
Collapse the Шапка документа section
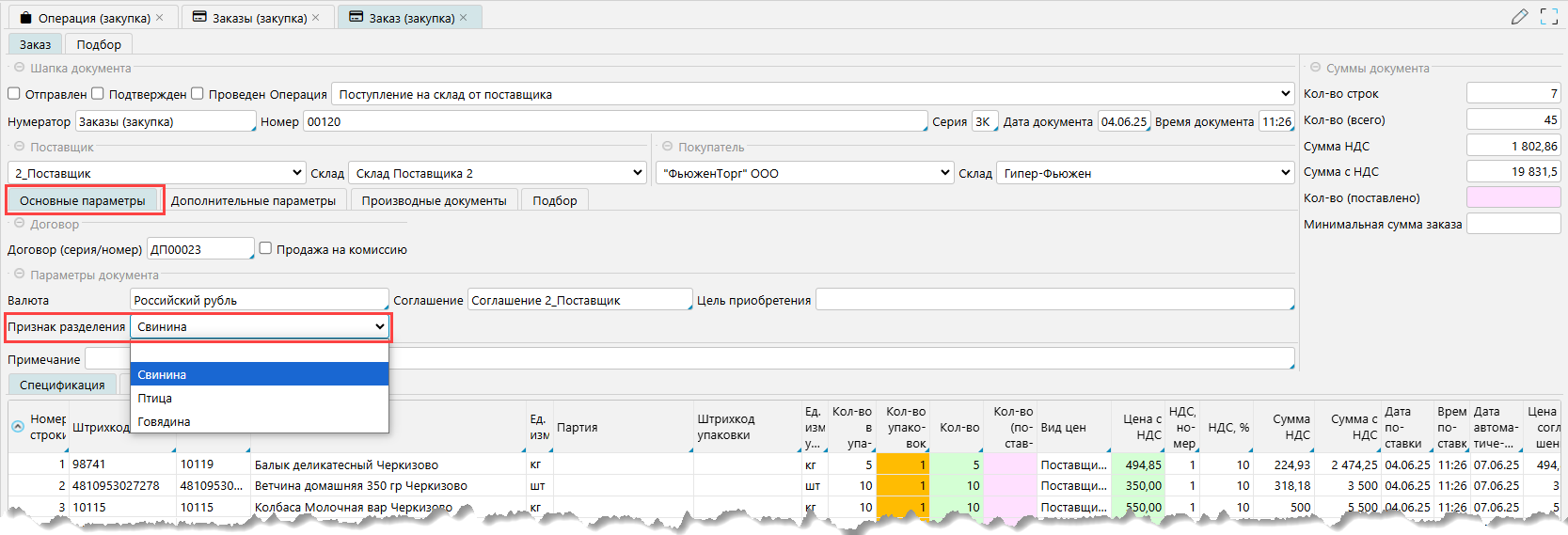click(19, 68)
